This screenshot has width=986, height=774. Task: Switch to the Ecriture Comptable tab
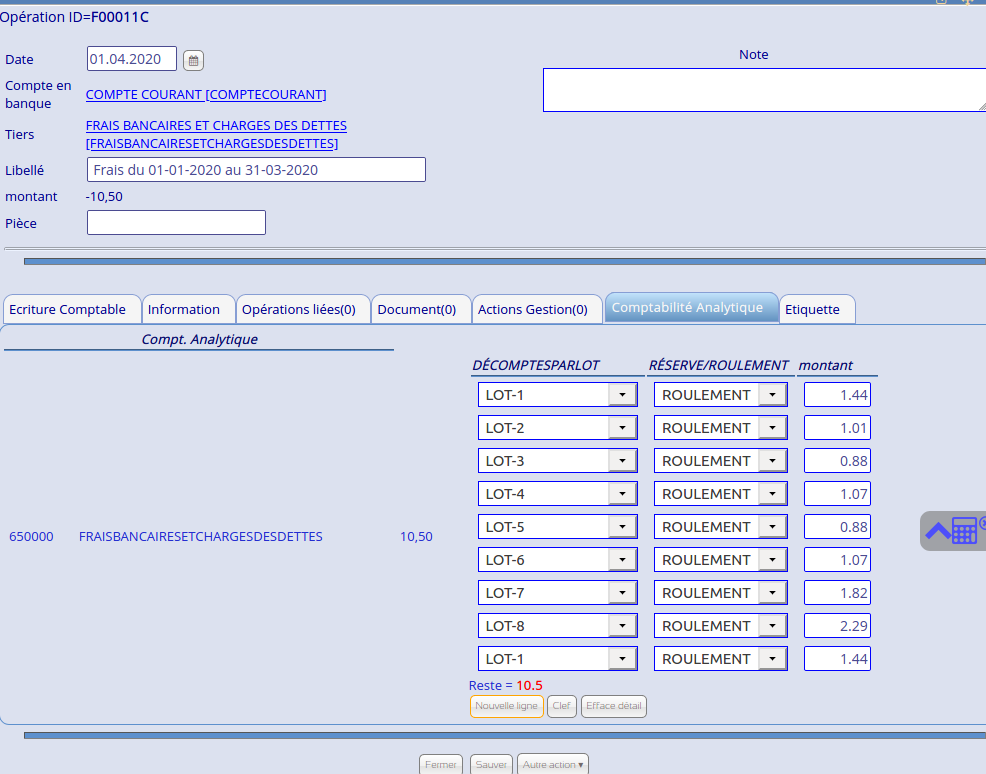[68, 310]
